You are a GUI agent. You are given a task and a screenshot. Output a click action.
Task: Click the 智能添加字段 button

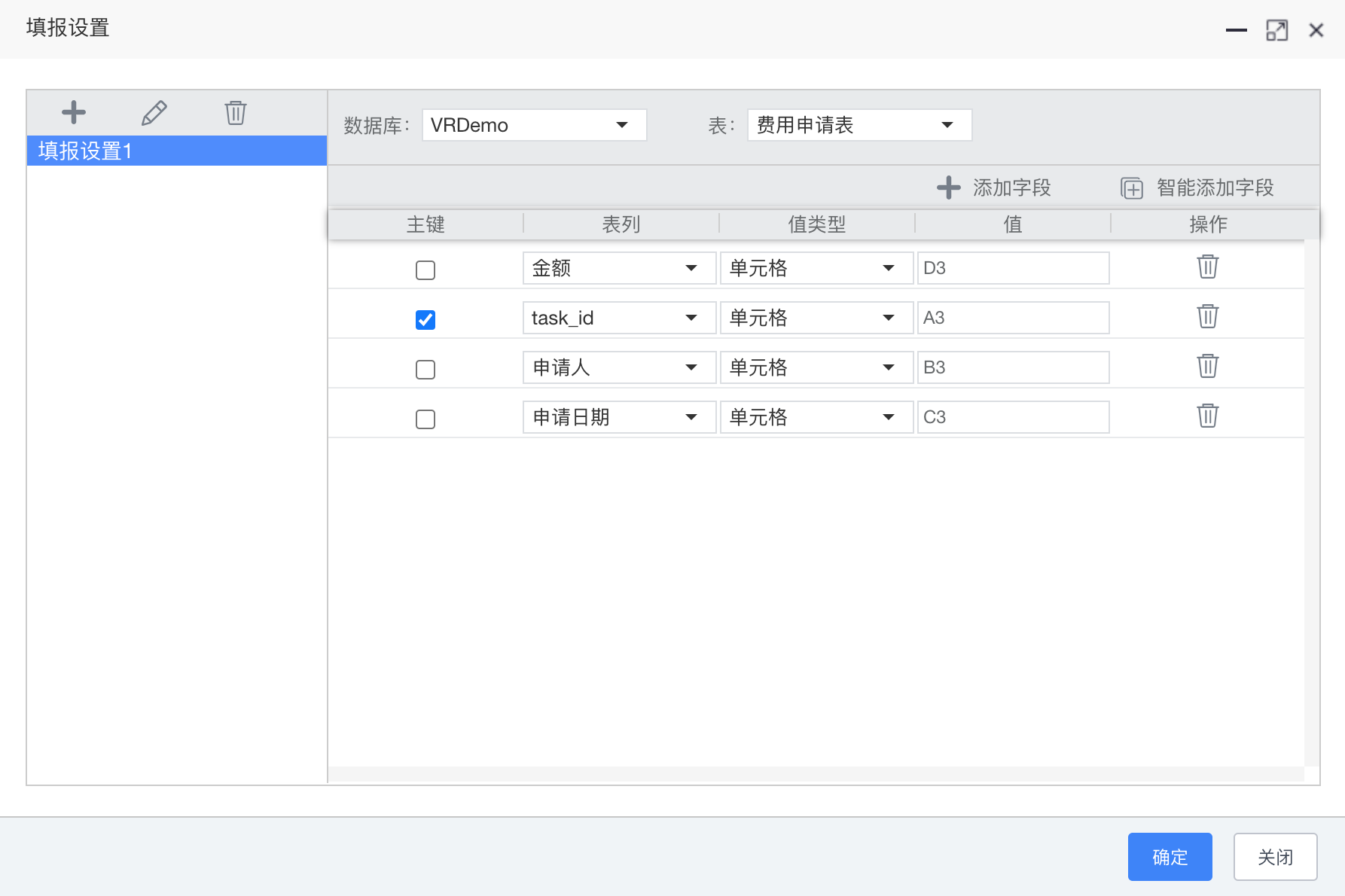1197,187
